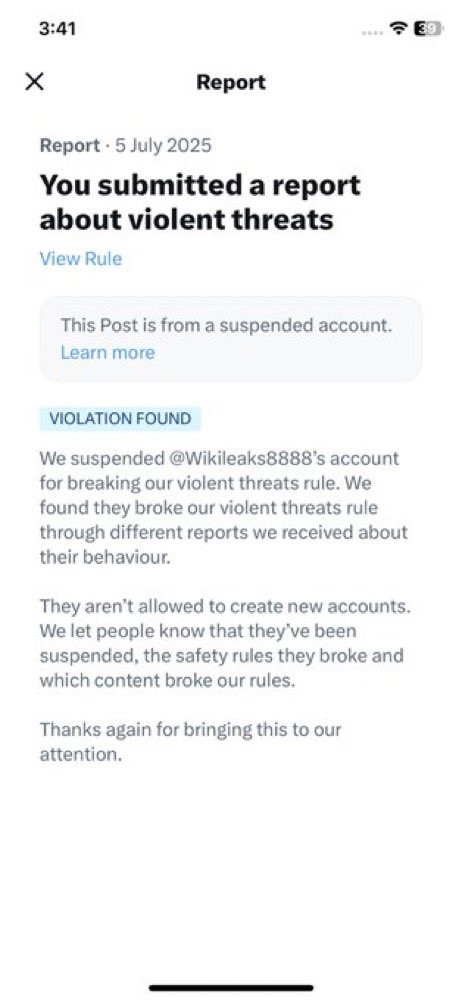Tap the battery level indicator
Image resolution: width=462 pixels, height=1000 pixels.
pyautogui.click(x=427, y=29)
